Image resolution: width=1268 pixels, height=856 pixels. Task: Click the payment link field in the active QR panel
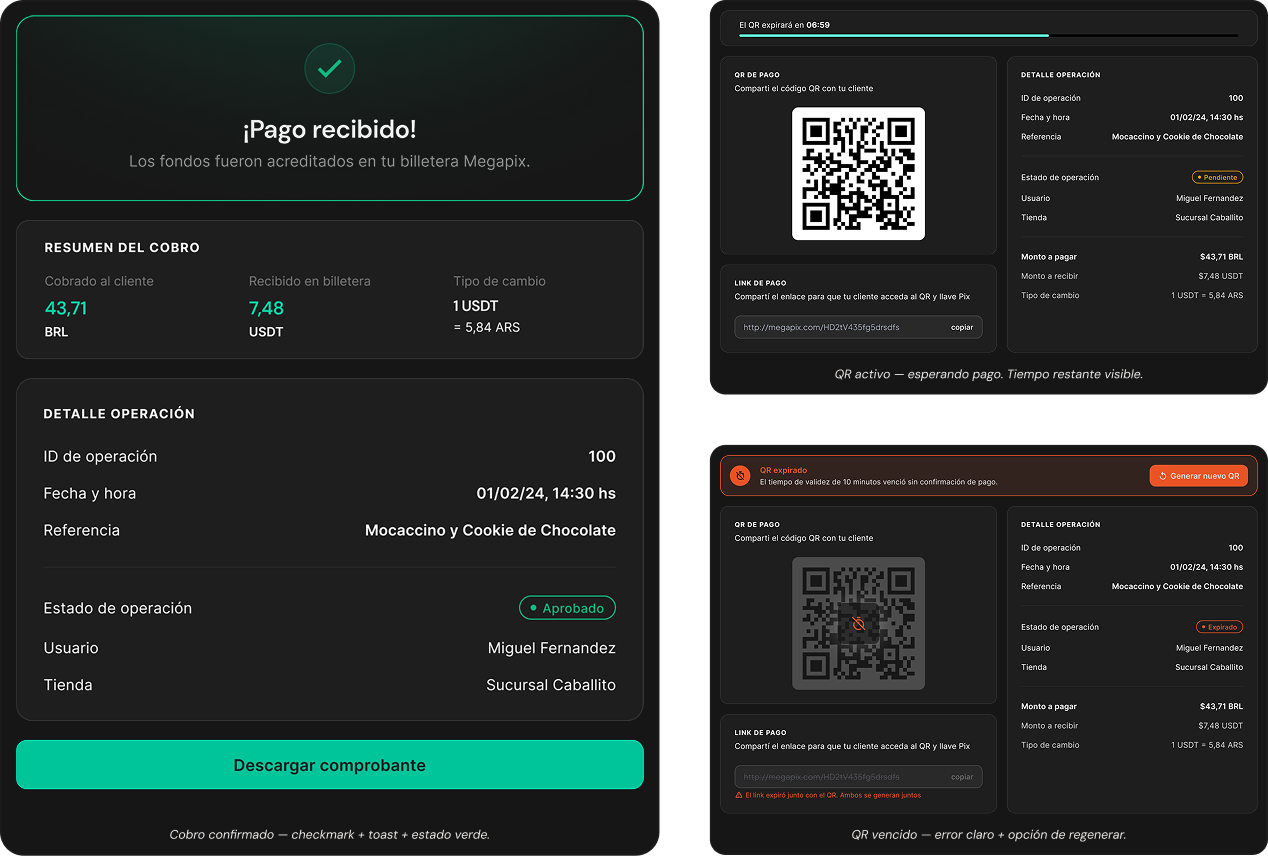858,327
